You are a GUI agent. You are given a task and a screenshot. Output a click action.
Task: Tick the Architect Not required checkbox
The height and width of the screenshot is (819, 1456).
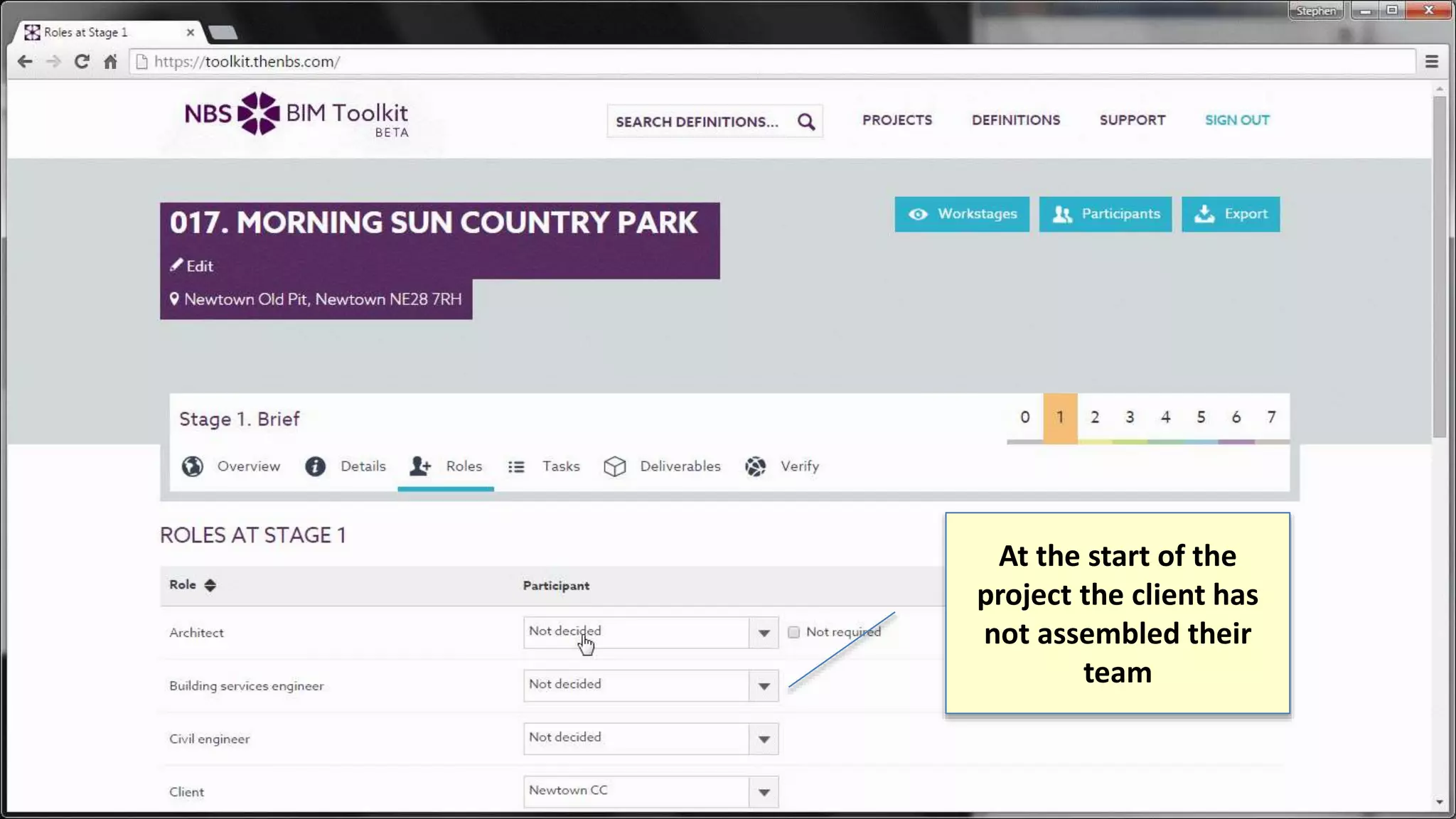793,632
